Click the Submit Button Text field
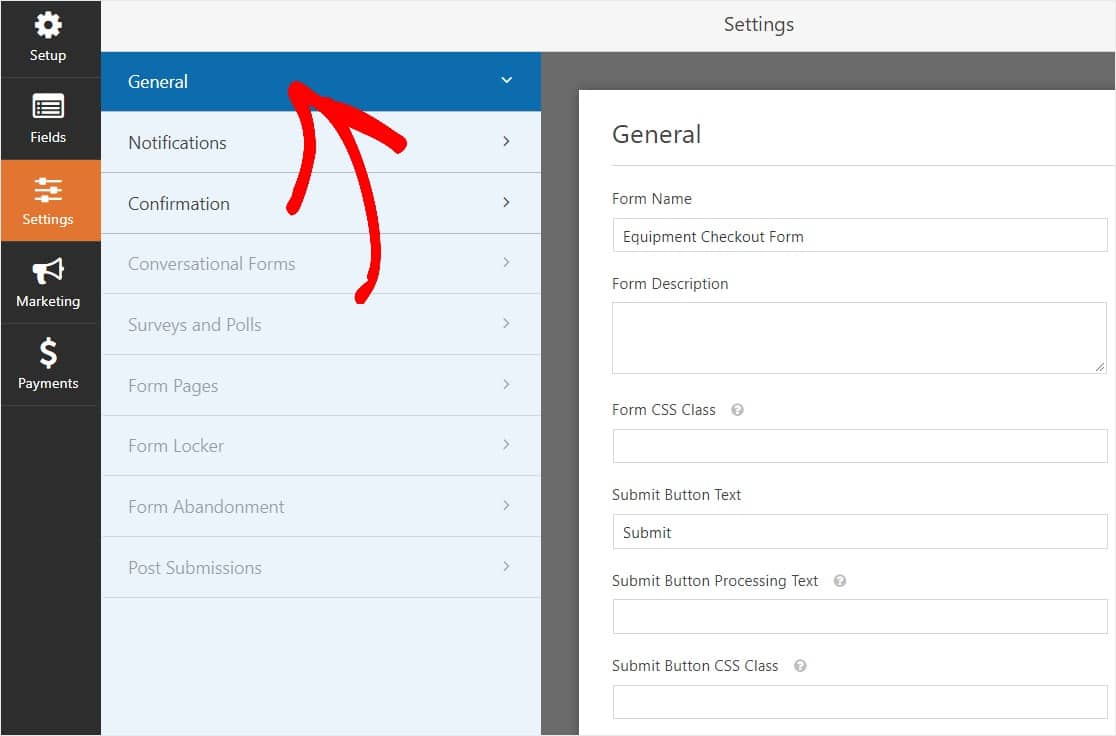 point(860,532)
